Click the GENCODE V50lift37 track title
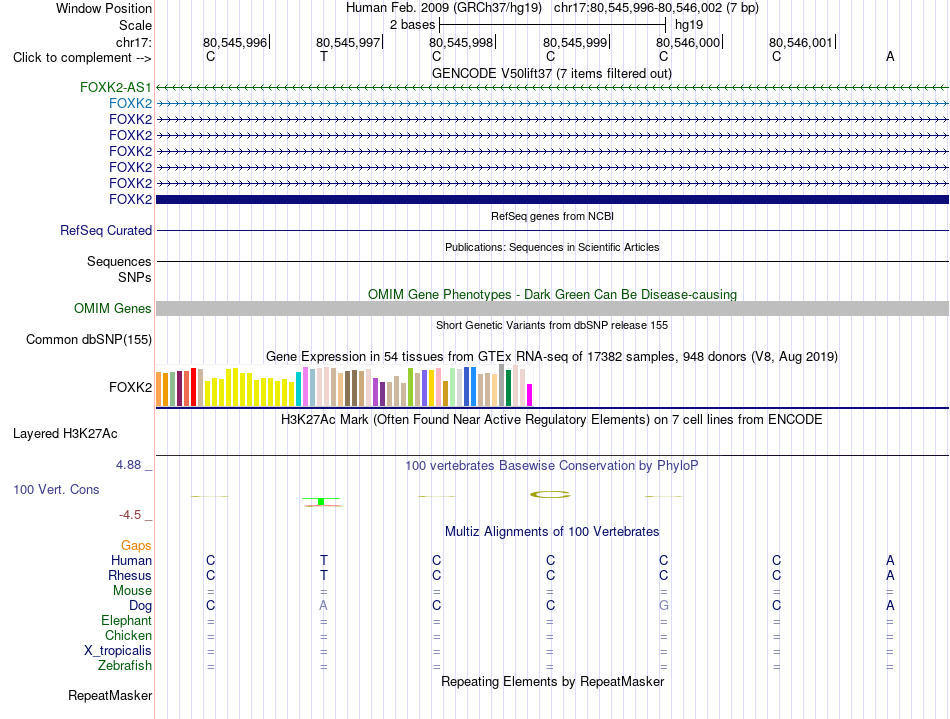 pyautogui.click(x=552, y=74)
